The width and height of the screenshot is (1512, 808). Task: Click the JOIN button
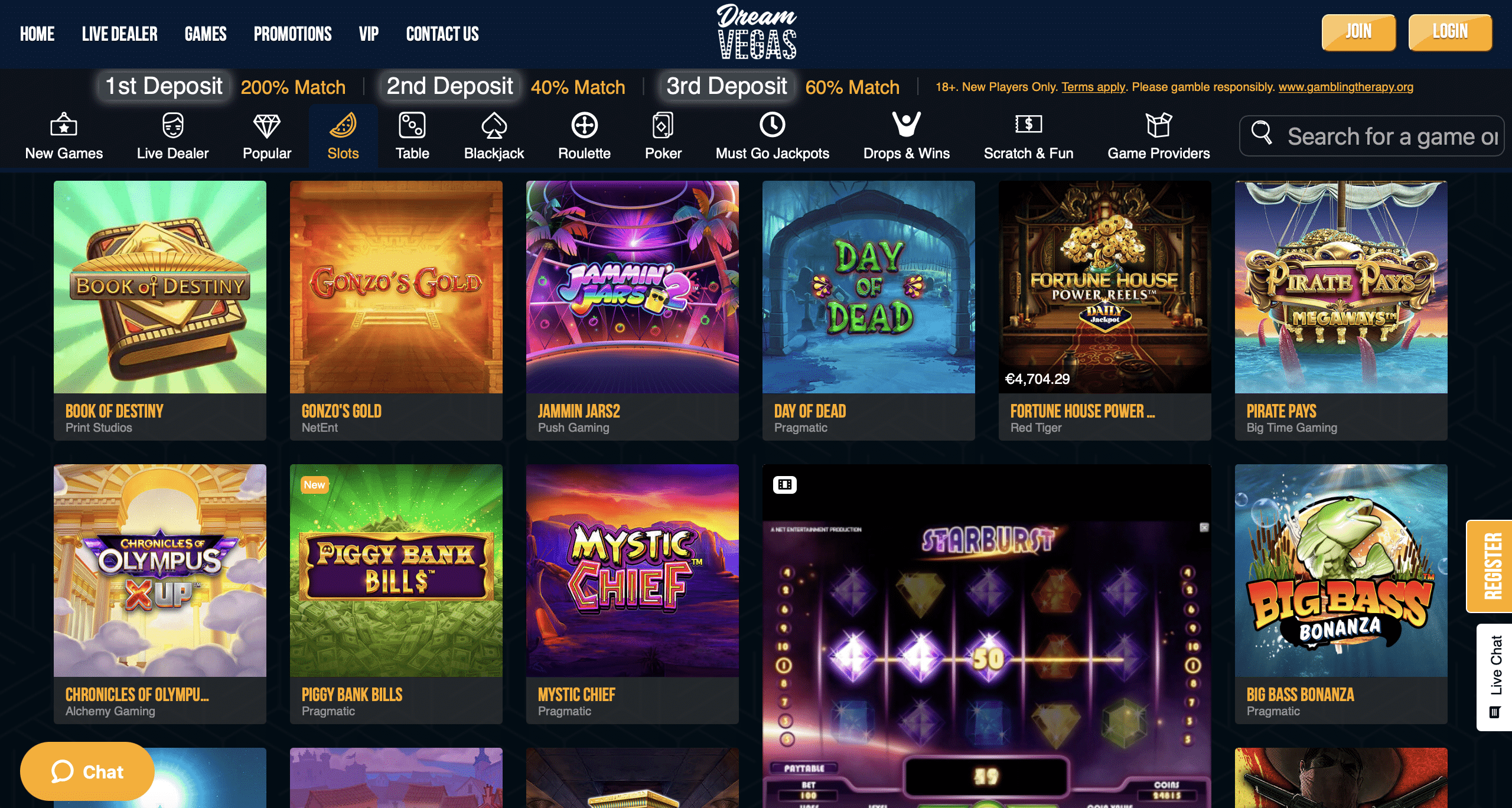(x=1358, y=32)
